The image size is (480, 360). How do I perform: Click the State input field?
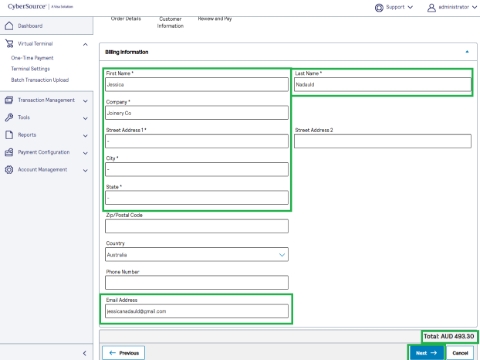pos(197,198)
